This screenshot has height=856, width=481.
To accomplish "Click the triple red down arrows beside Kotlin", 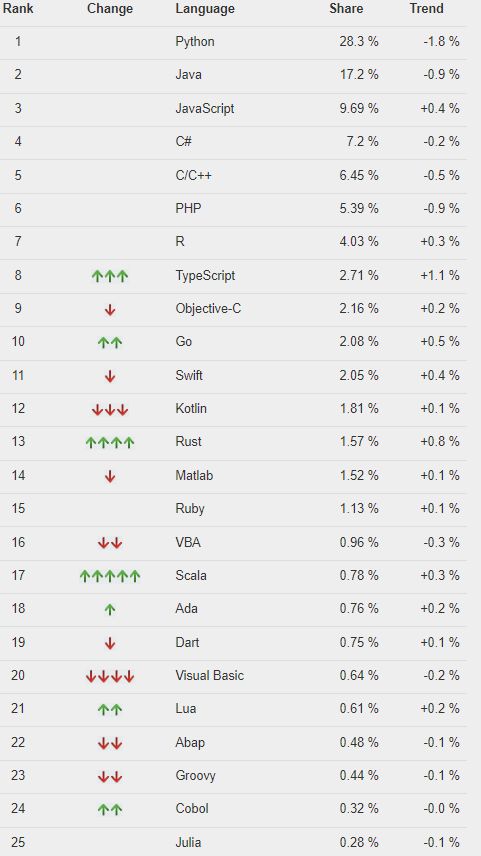I will (x=110, y=409).
